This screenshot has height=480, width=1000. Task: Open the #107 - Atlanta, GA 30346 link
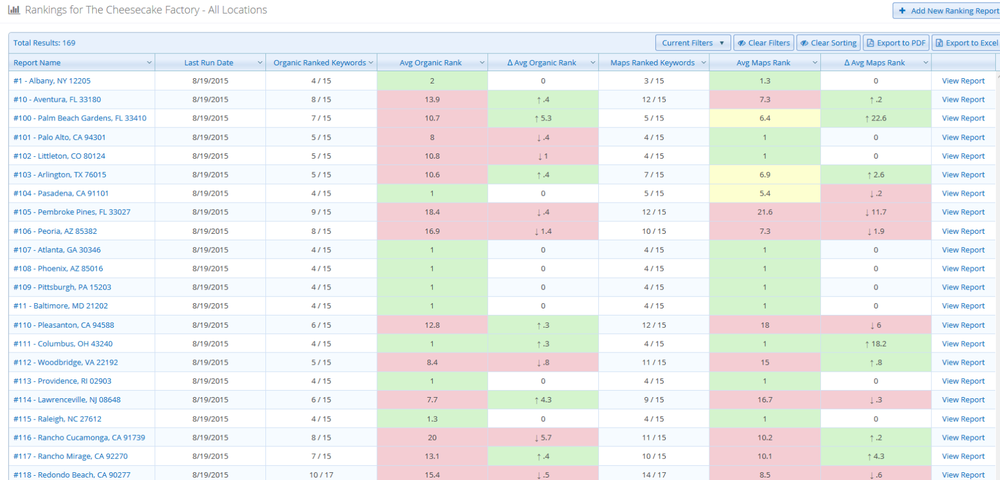57,250
